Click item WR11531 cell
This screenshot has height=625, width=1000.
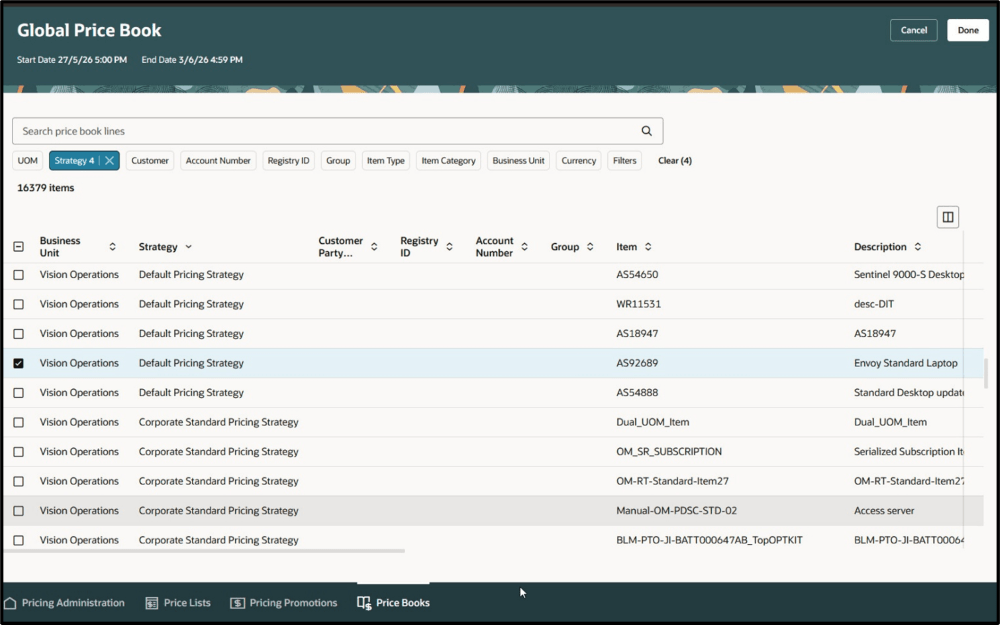638,304
